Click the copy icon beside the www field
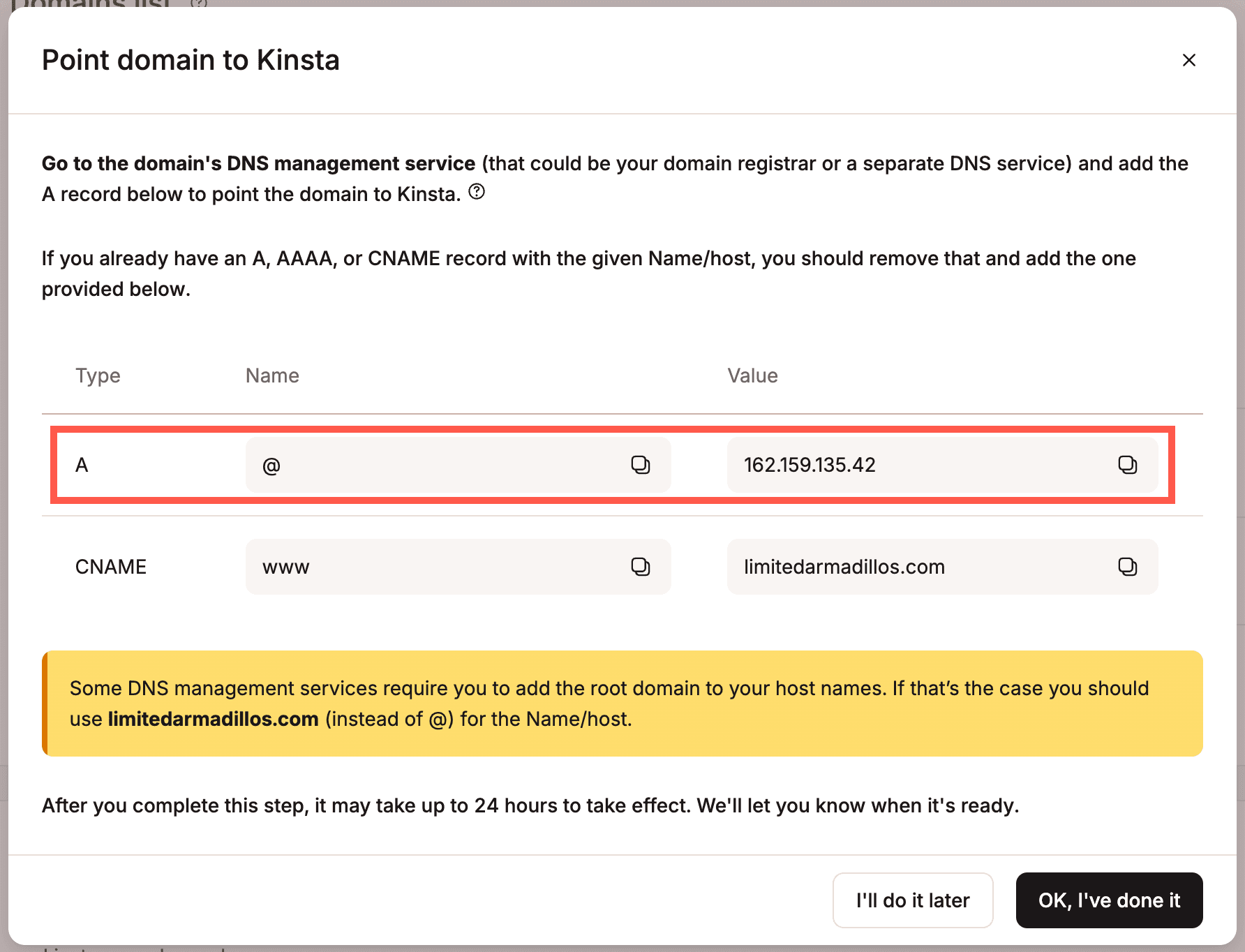The width and height of the screenshot is (1245, 952). click(642, 566)
